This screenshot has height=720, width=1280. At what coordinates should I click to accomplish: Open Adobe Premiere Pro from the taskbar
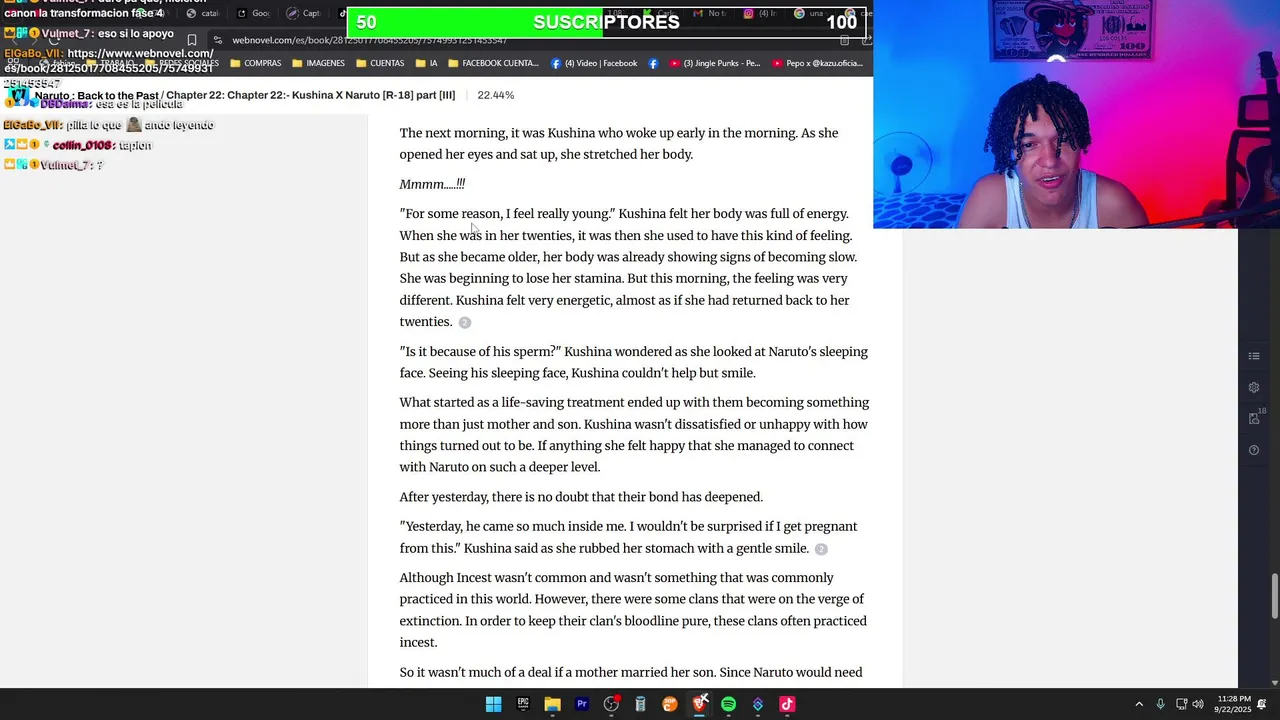point(582,704)
